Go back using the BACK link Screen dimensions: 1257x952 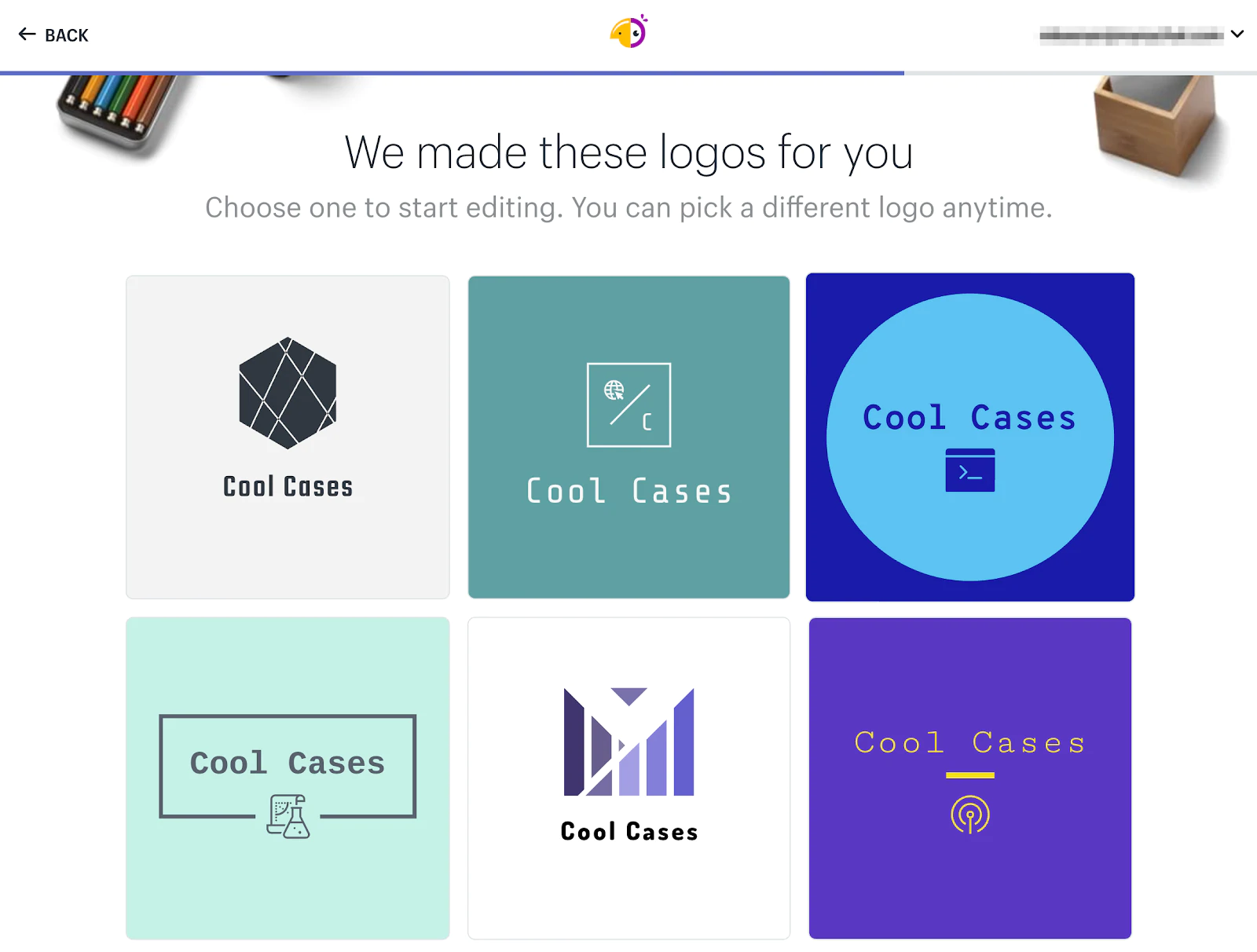(66, 35)
